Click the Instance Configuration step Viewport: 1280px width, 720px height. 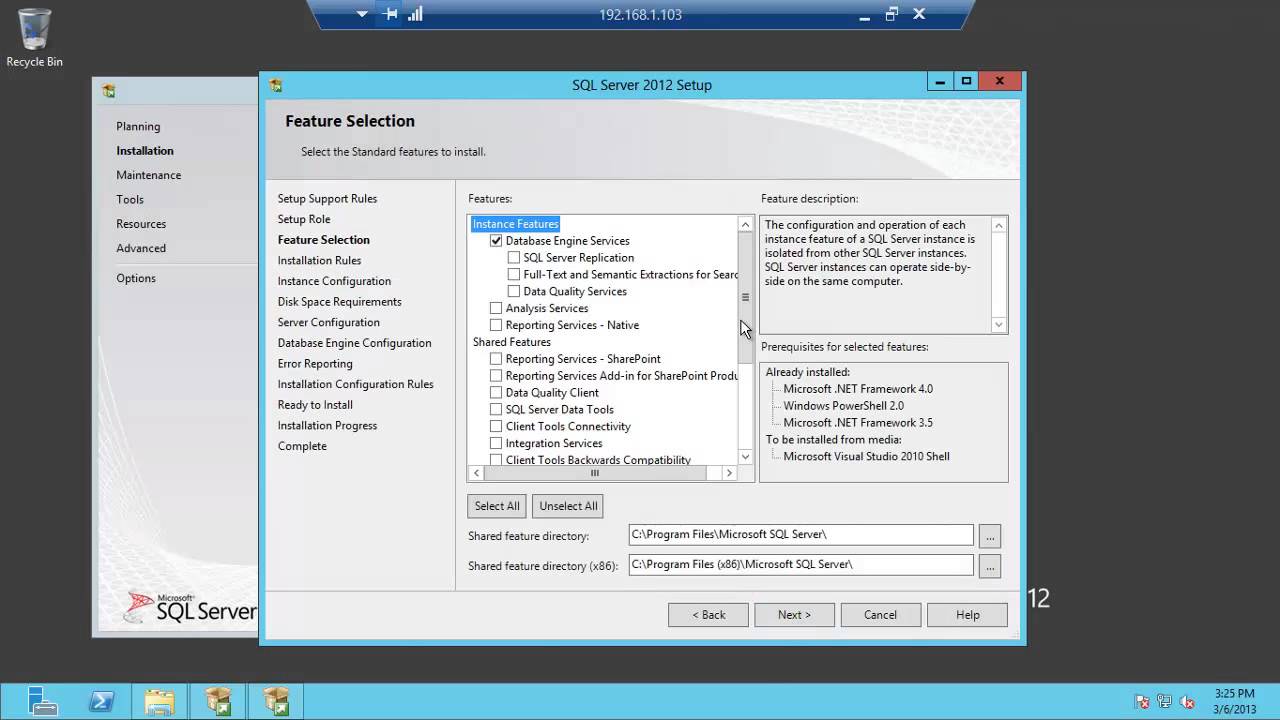[x=334, y=281]
